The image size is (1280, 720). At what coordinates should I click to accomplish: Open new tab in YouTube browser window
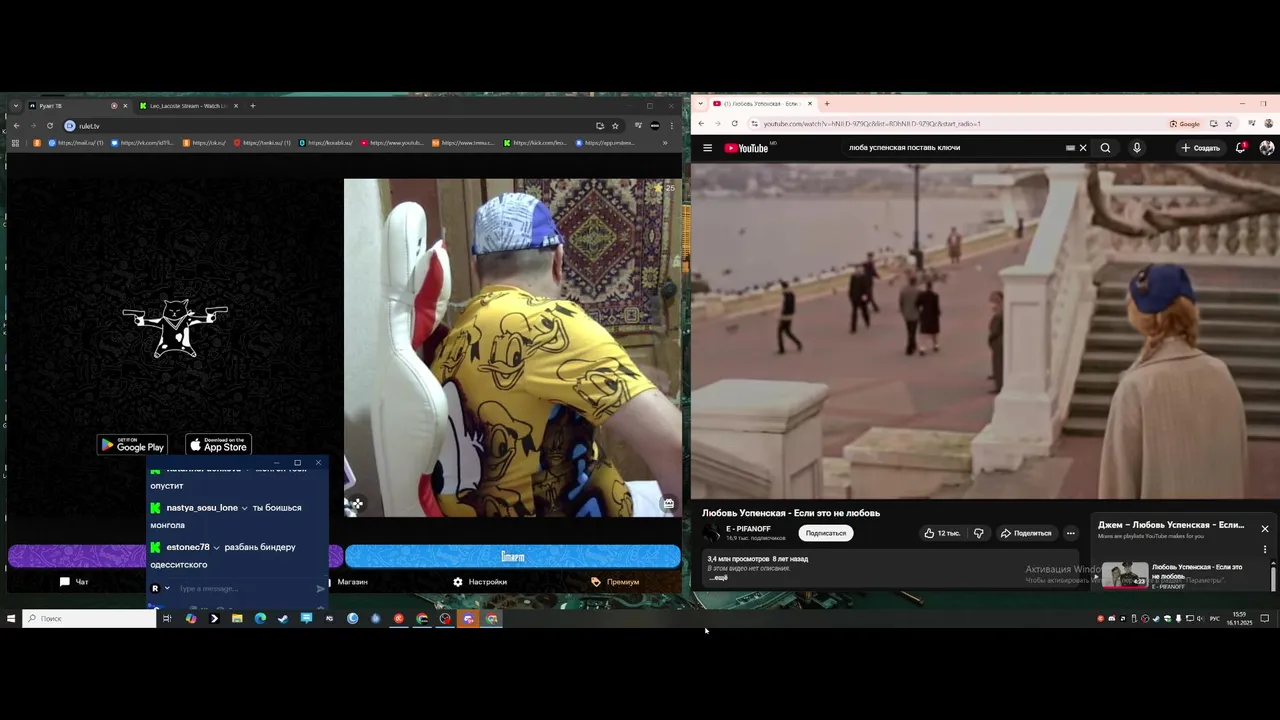coord(826,104)
